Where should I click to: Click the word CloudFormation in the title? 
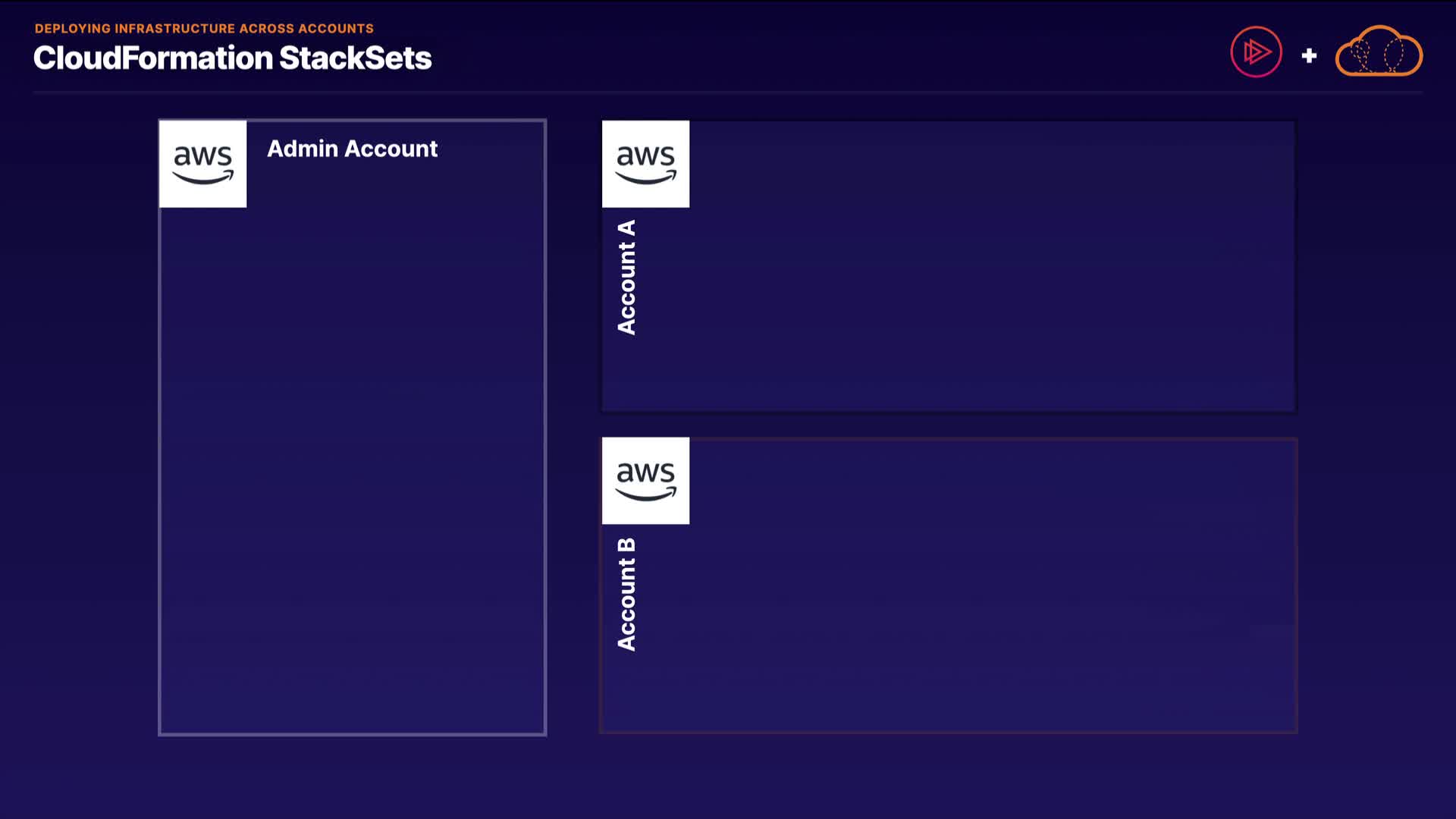pyautogui.click(x=153, y=58)
